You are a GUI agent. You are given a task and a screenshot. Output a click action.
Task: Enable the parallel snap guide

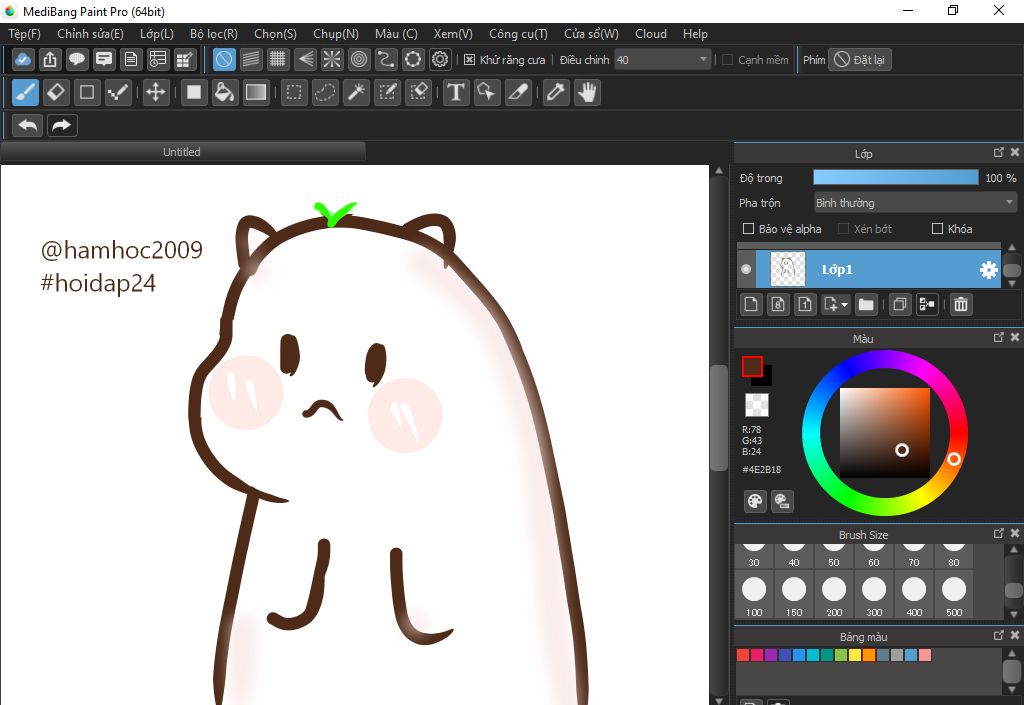pos(251,59)
